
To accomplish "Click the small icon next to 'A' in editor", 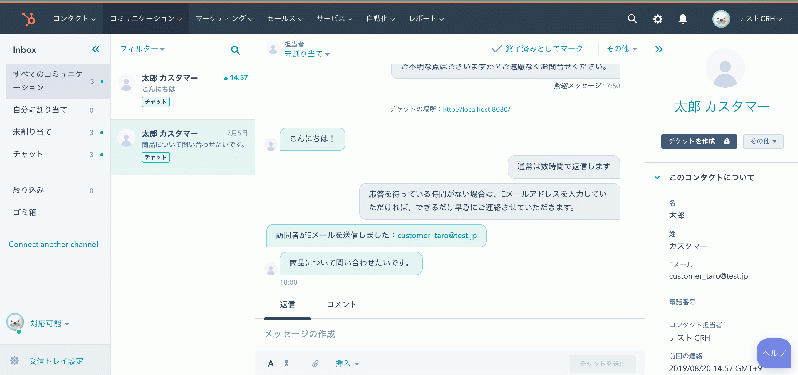I will tap(287, 363).
